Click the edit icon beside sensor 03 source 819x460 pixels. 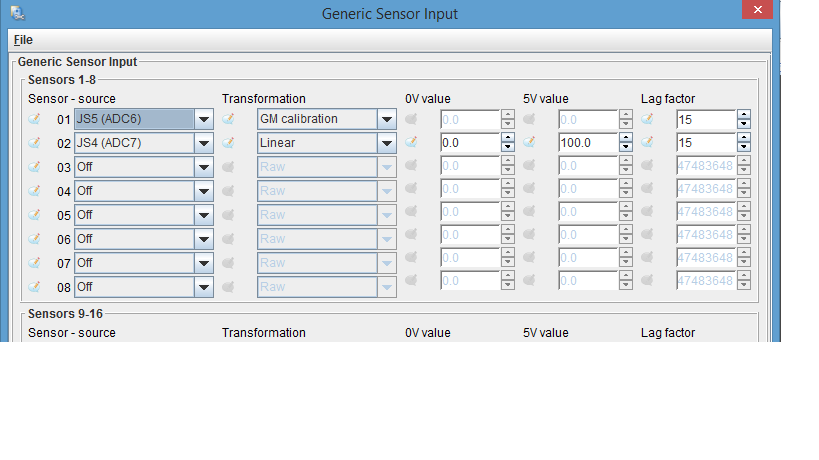click(x=34, y=166)
